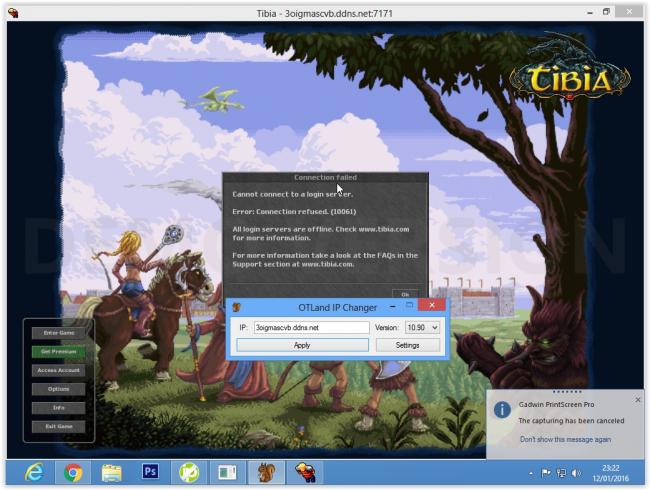The height and width of the screenshot is (490, 650).
Task: Click the capturing has been canceled message
Action: 571,421
